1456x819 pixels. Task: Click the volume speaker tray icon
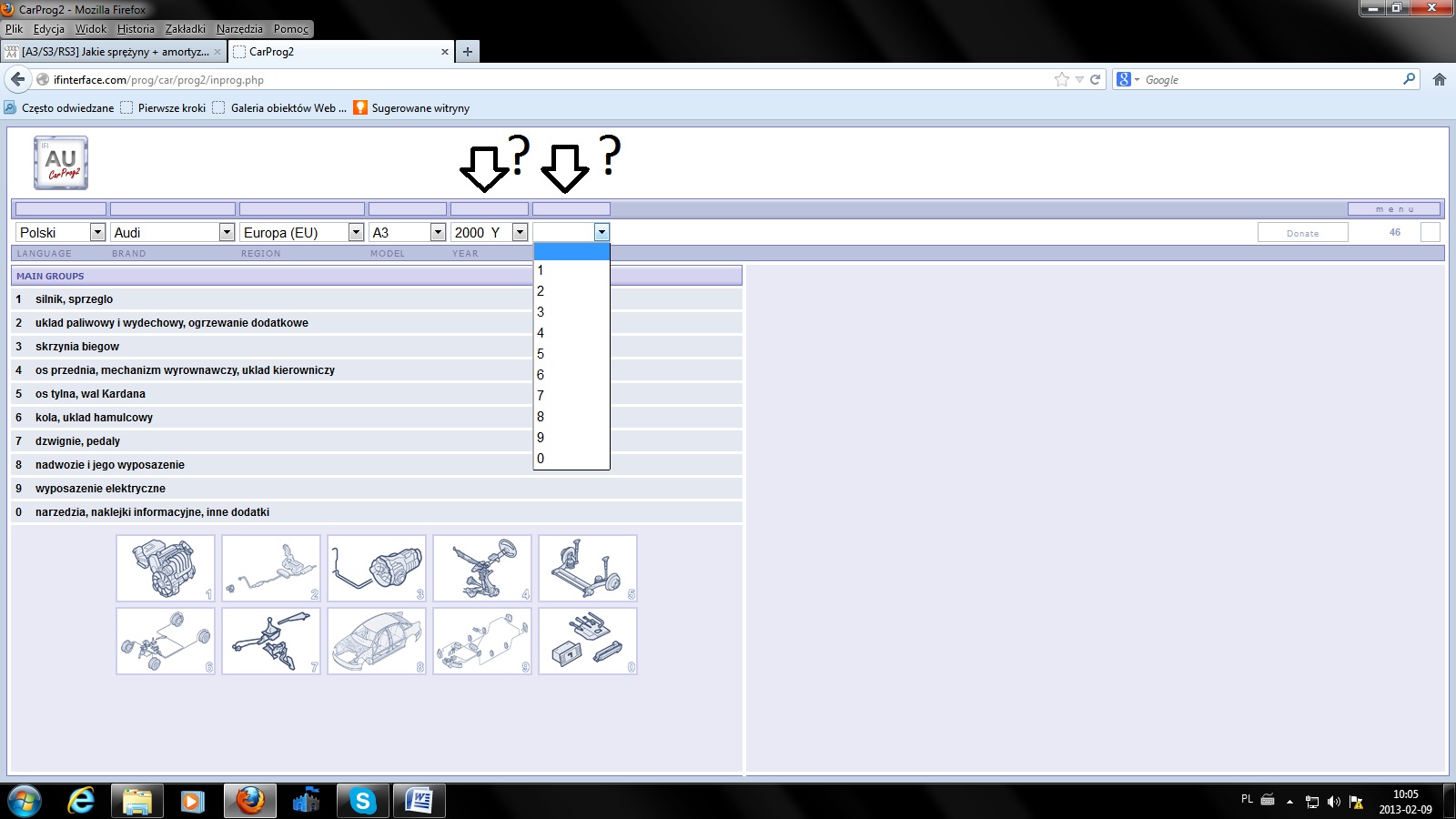coord(1333,802)
